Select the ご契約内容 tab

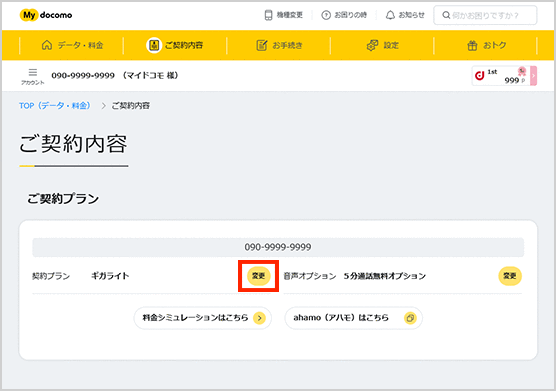175,45
